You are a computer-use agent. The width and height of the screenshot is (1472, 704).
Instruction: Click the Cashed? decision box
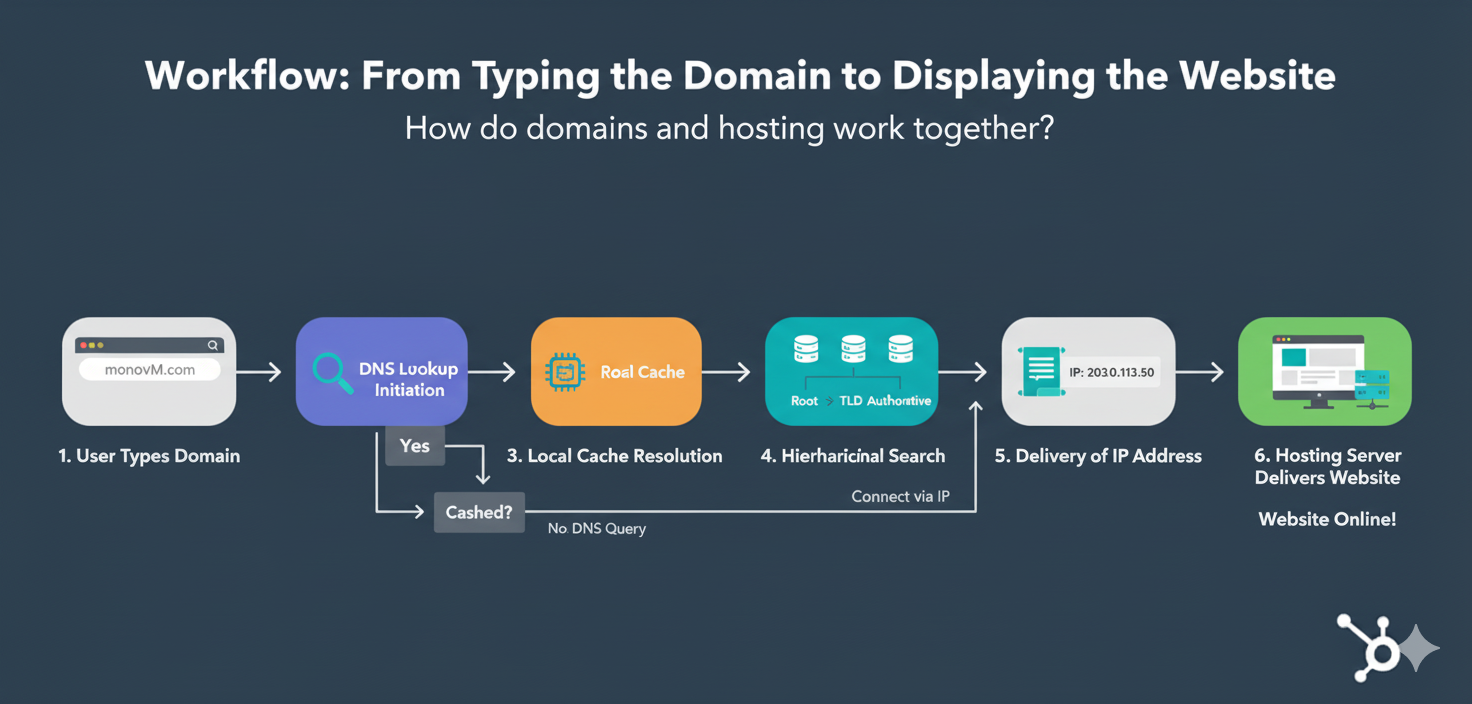point(479,511)
